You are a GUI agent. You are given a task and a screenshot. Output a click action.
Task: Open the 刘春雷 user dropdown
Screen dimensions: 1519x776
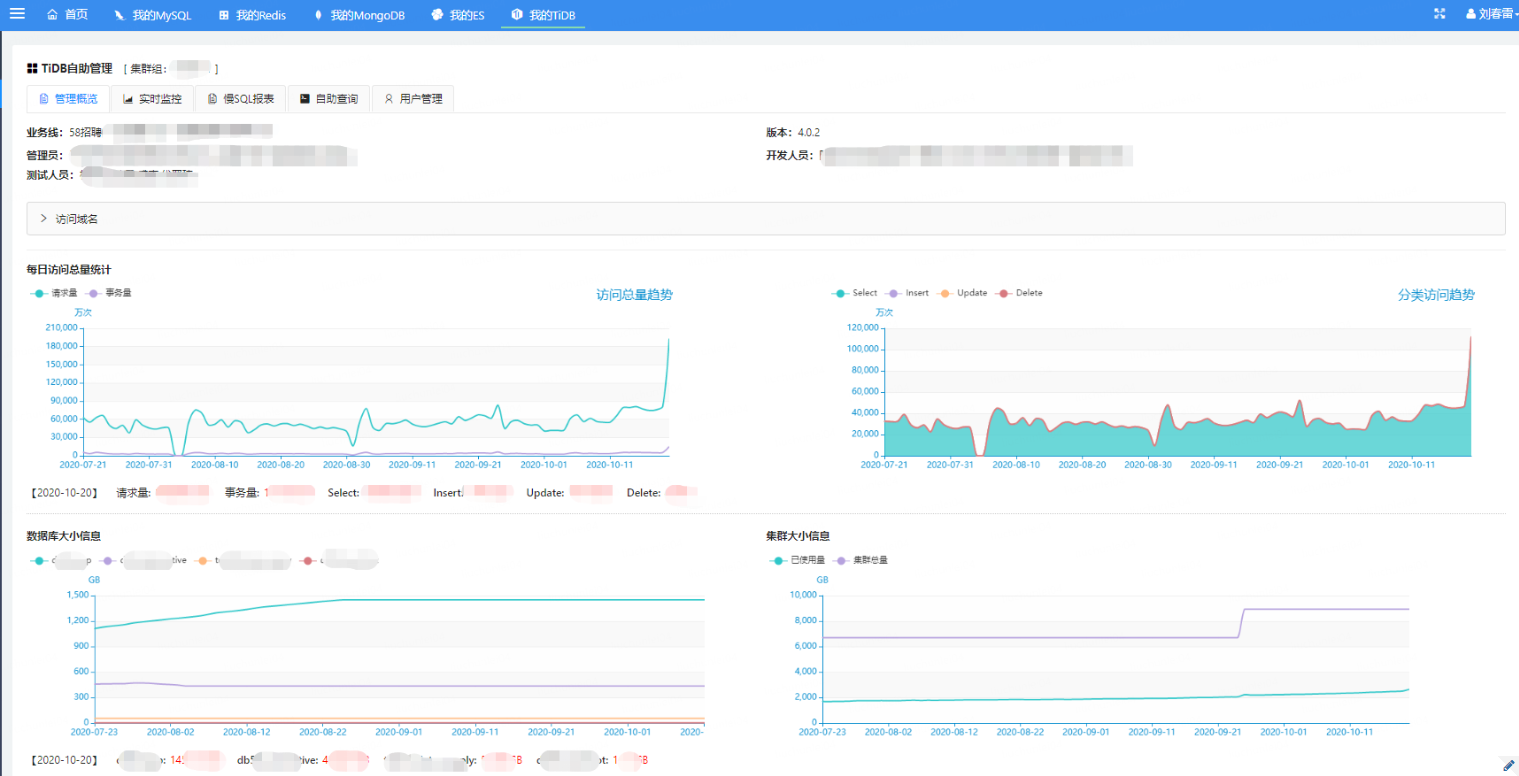coord(1496,15)
